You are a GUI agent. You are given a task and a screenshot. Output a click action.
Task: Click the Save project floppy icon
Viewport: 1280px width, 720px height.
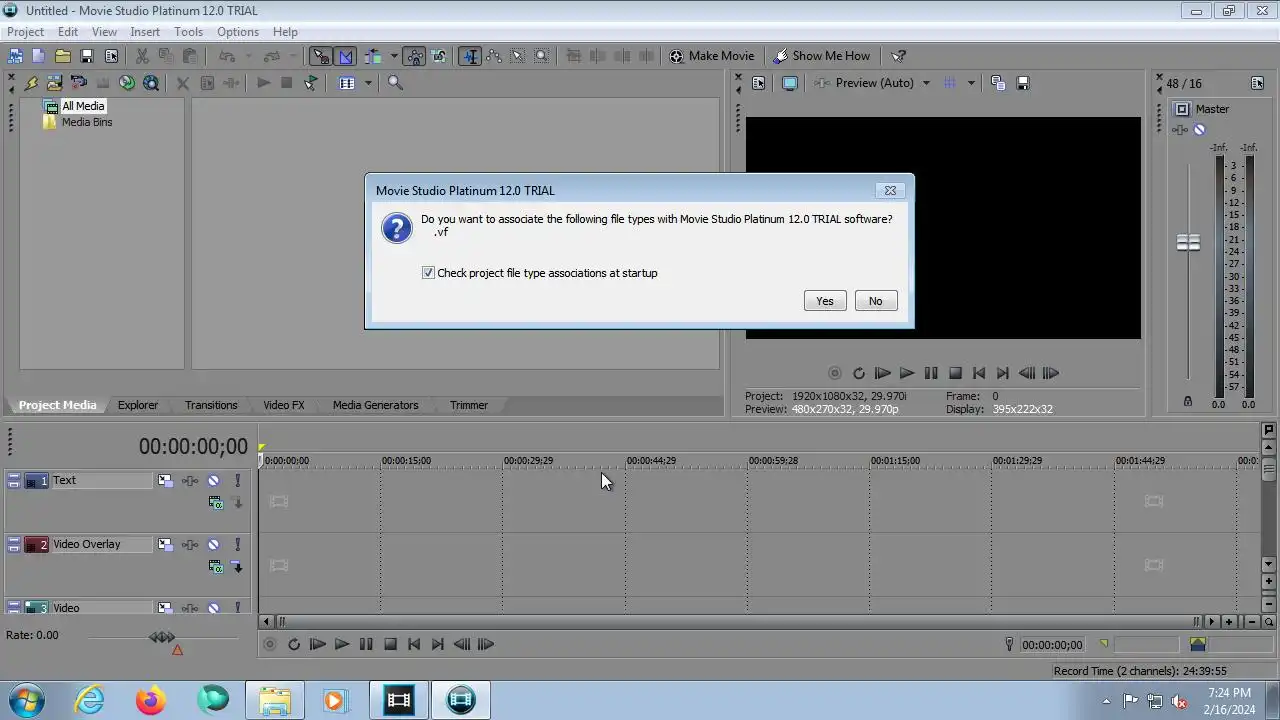87,56
